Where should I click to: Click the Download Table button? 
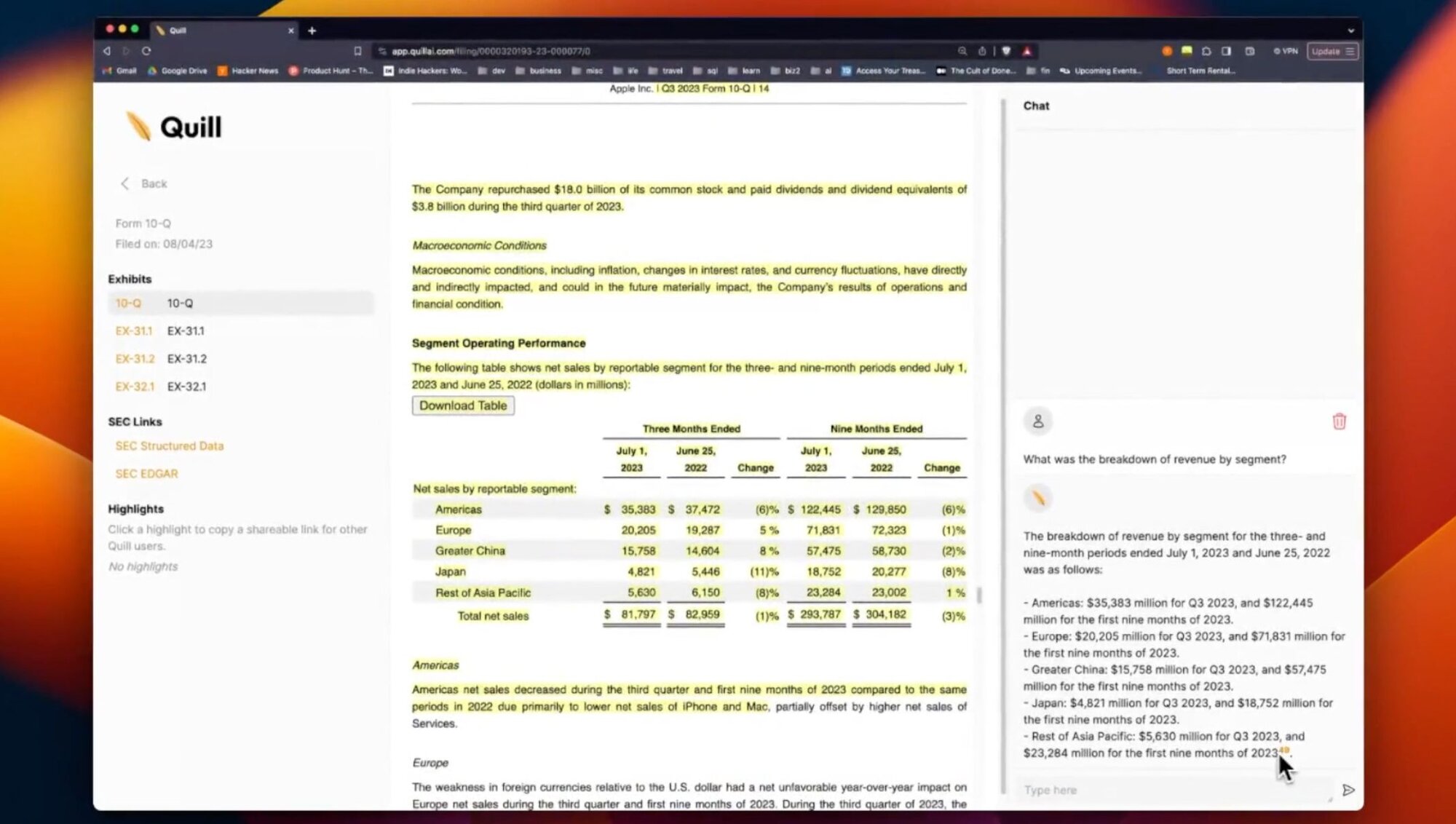tap(462, 405)
